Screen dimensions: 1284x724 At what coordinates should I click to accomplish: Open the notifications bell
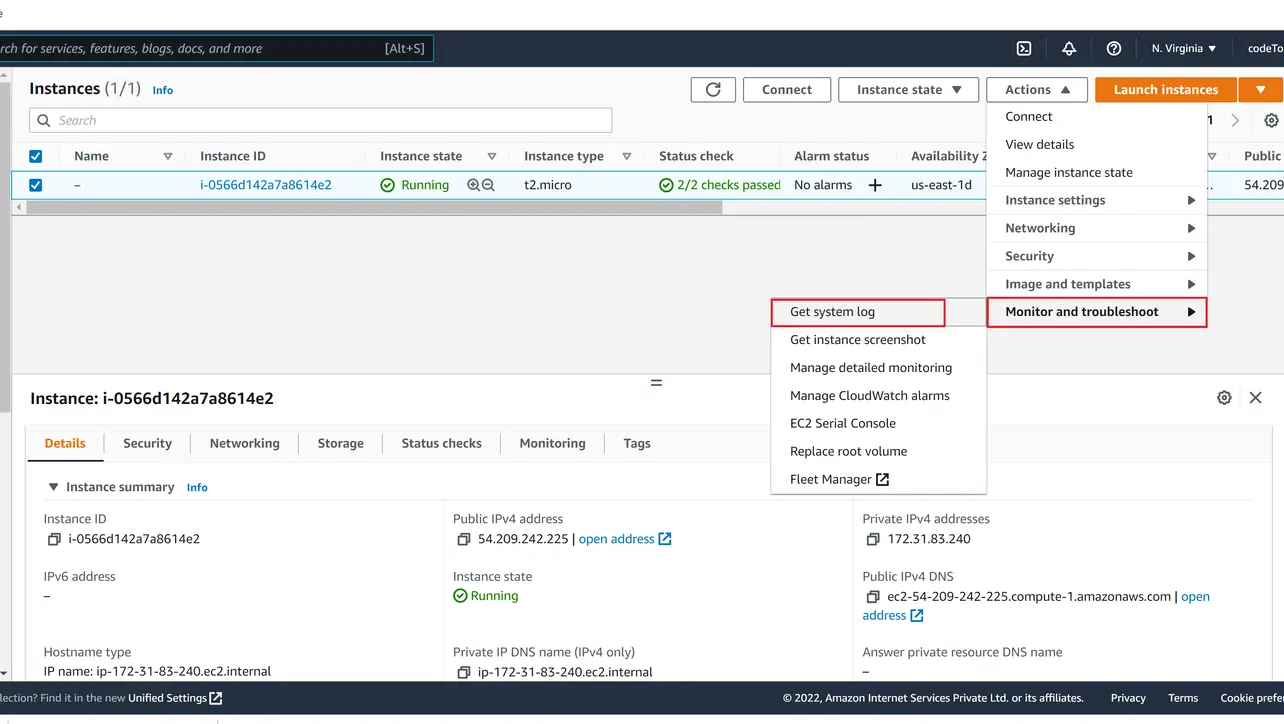click(1069, 48)
